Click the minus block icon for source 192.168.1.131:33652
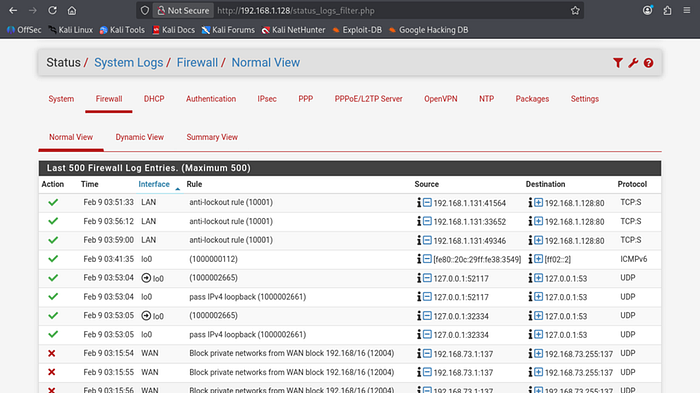This screenshot has height=393, width=700. coord(427,222)
